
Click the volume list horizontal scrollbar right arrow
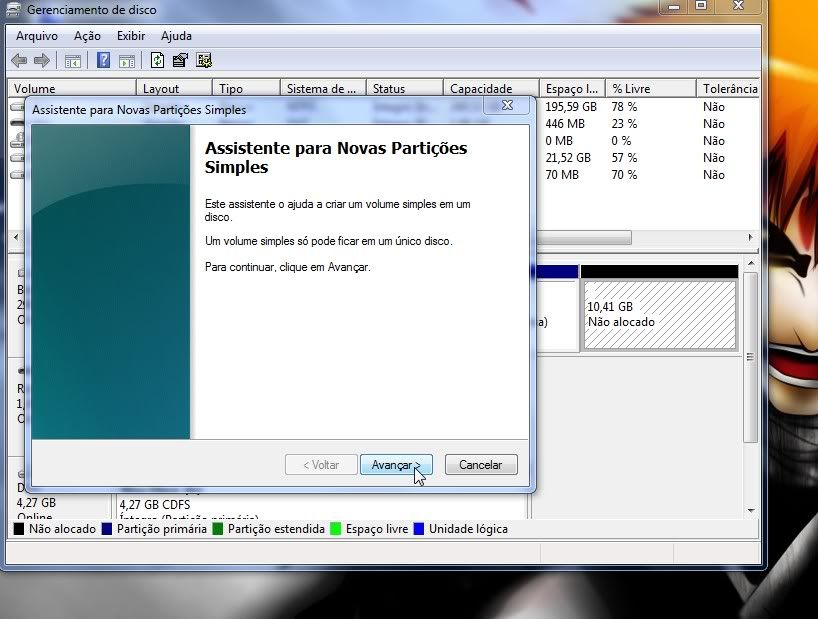[750, 238]
